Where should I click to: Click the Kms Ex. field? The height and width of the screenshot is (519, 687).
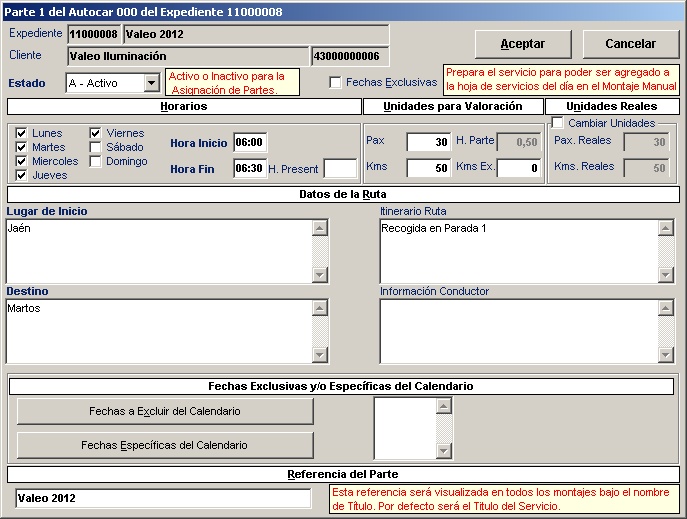pos(519,168)
